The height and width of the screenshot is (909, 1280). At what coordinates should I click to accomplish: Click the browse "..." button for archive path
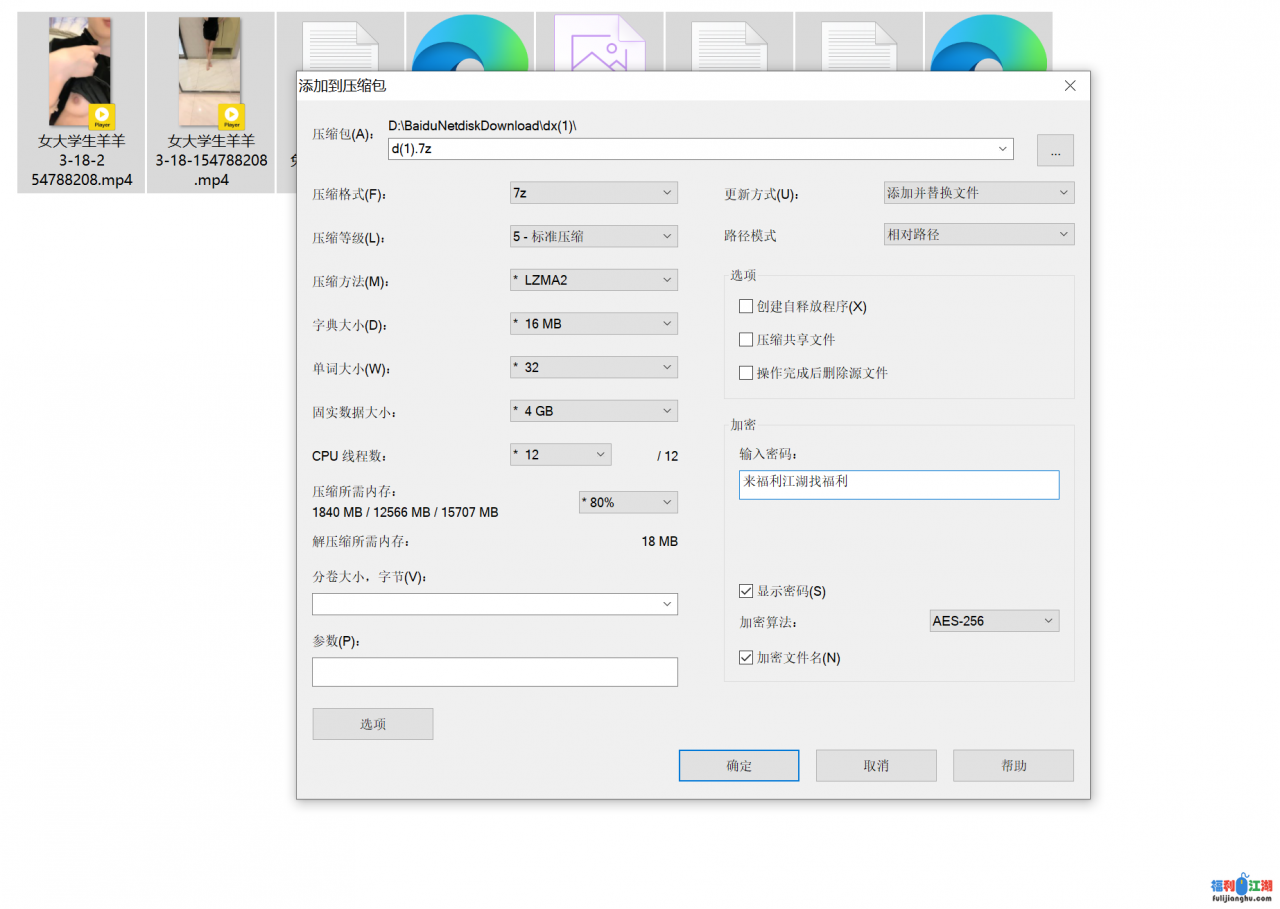pyautogui.click(x=1055, y=150)
